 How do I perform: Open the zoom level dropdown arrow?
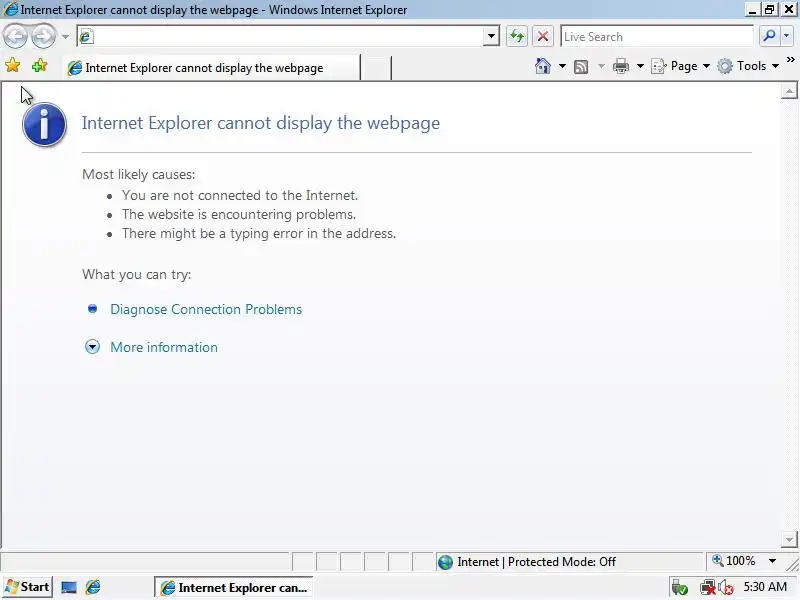point(772,561)
